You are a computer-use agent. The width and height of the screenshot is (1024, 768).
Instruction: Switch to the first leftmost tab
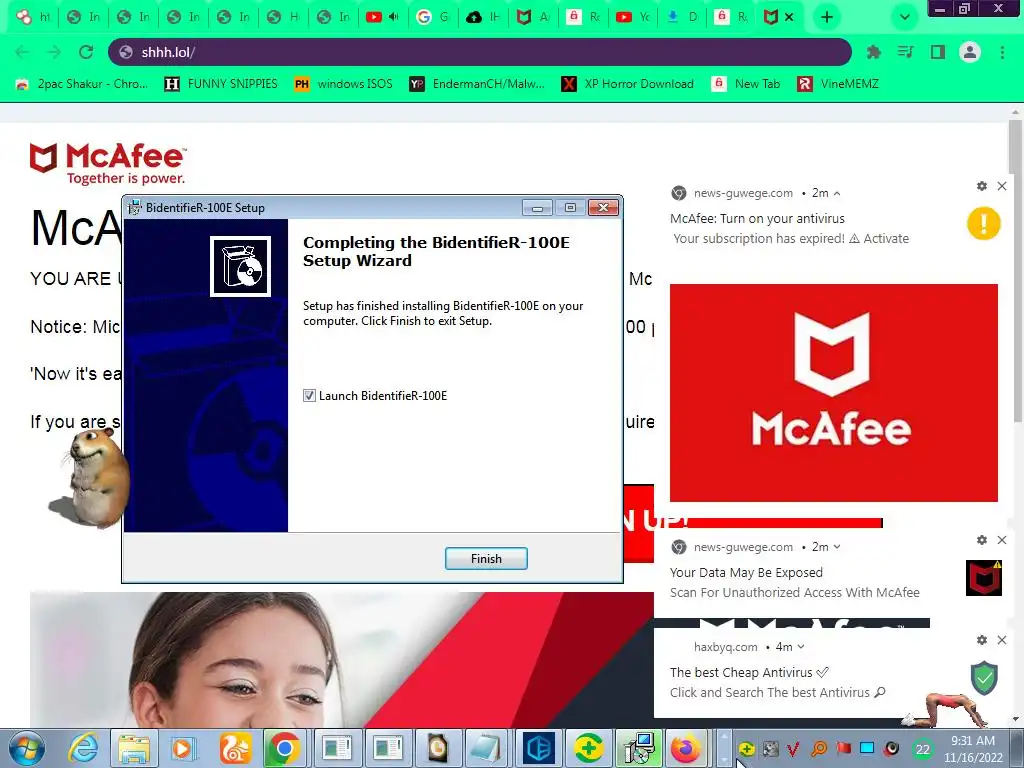[x=33, y=18]
